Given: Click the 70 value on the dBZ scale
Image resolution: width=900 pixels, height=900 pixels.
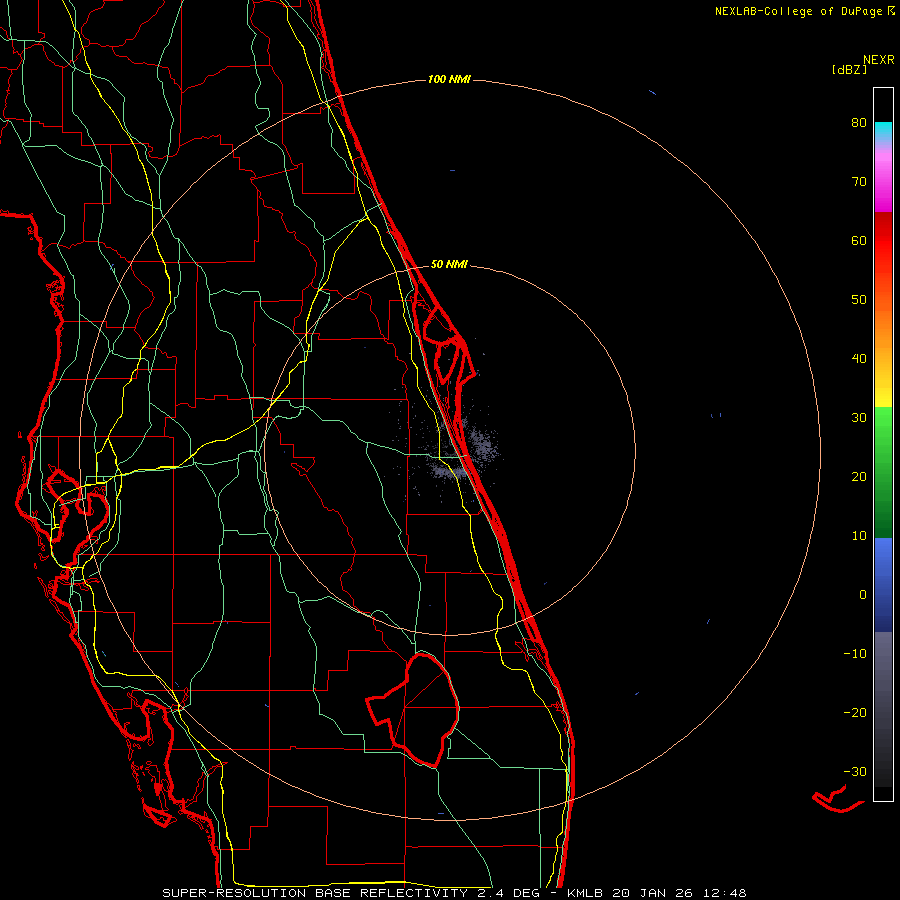Looking at the screenshot, I should 859,182.
